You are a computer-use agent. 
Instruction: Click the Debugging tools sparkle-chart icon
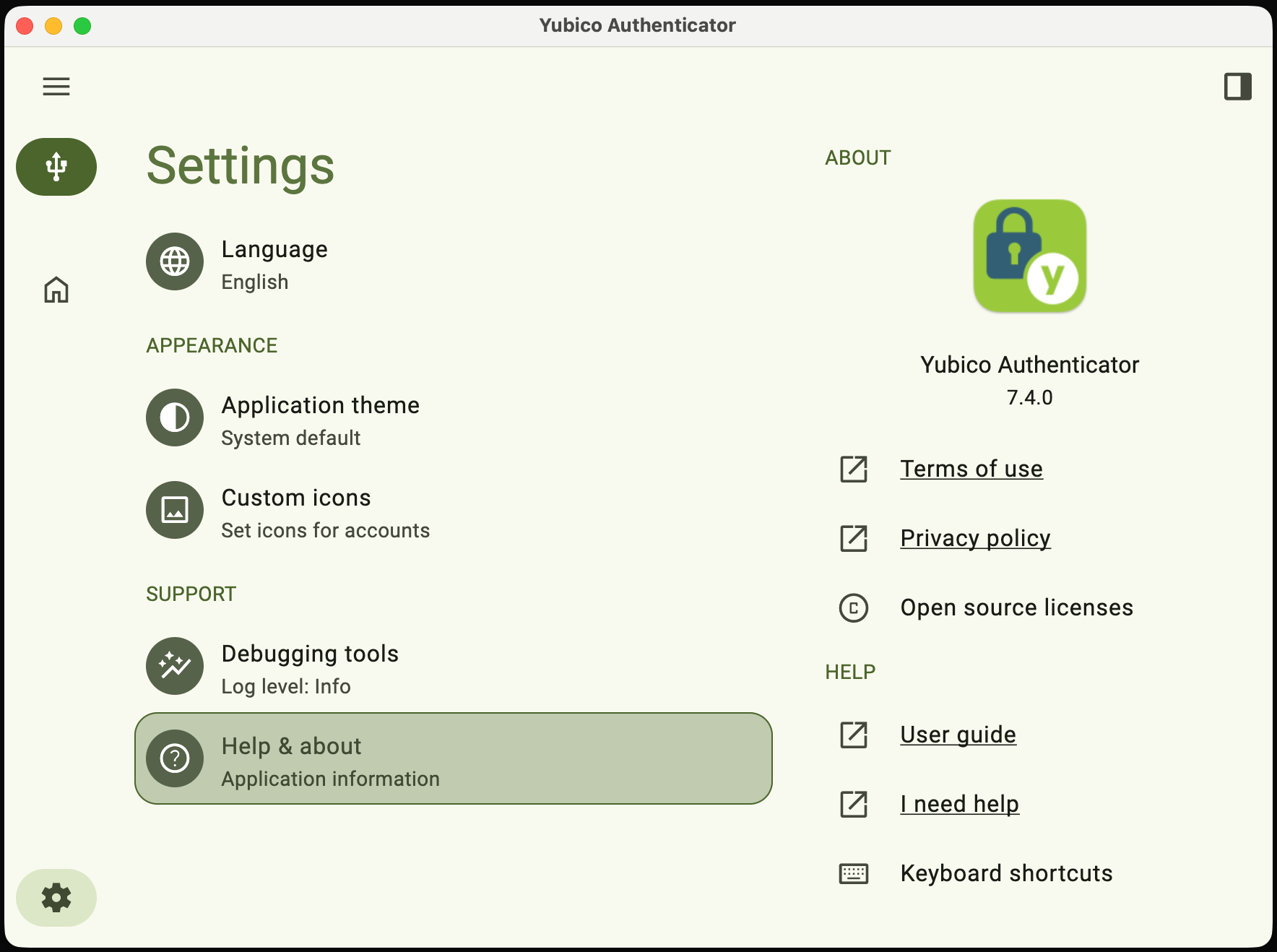tap(175, 666)
